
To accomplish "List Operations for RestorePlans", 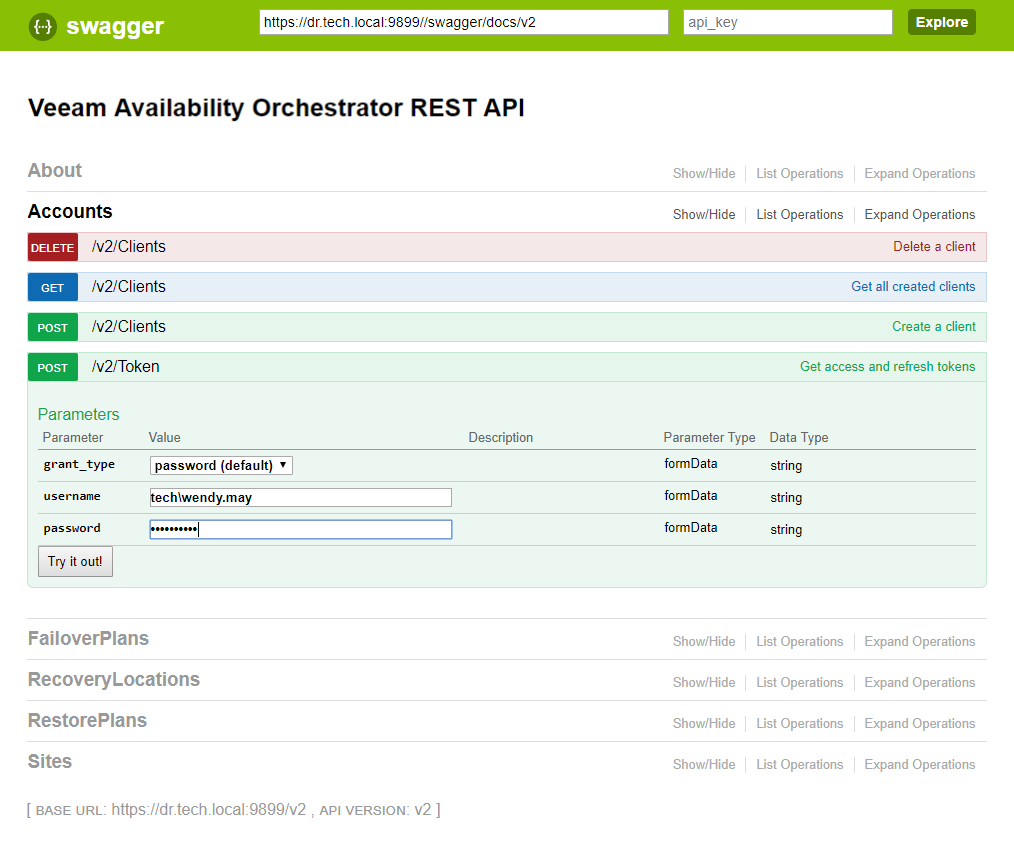I will click(799, 723).
